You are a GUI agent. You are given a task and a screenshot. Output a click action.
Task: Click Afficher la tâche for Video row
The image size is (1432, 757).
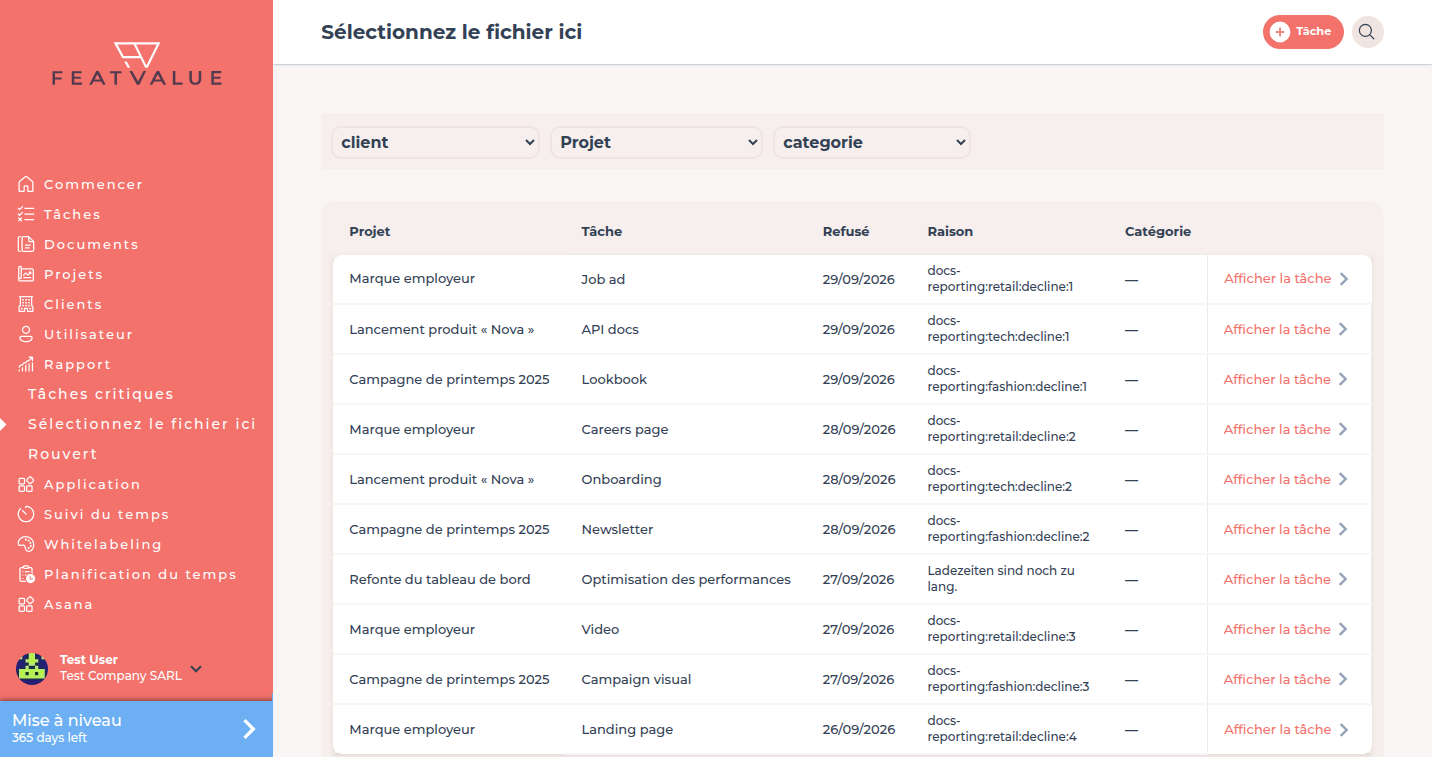tap(1286, 629)
